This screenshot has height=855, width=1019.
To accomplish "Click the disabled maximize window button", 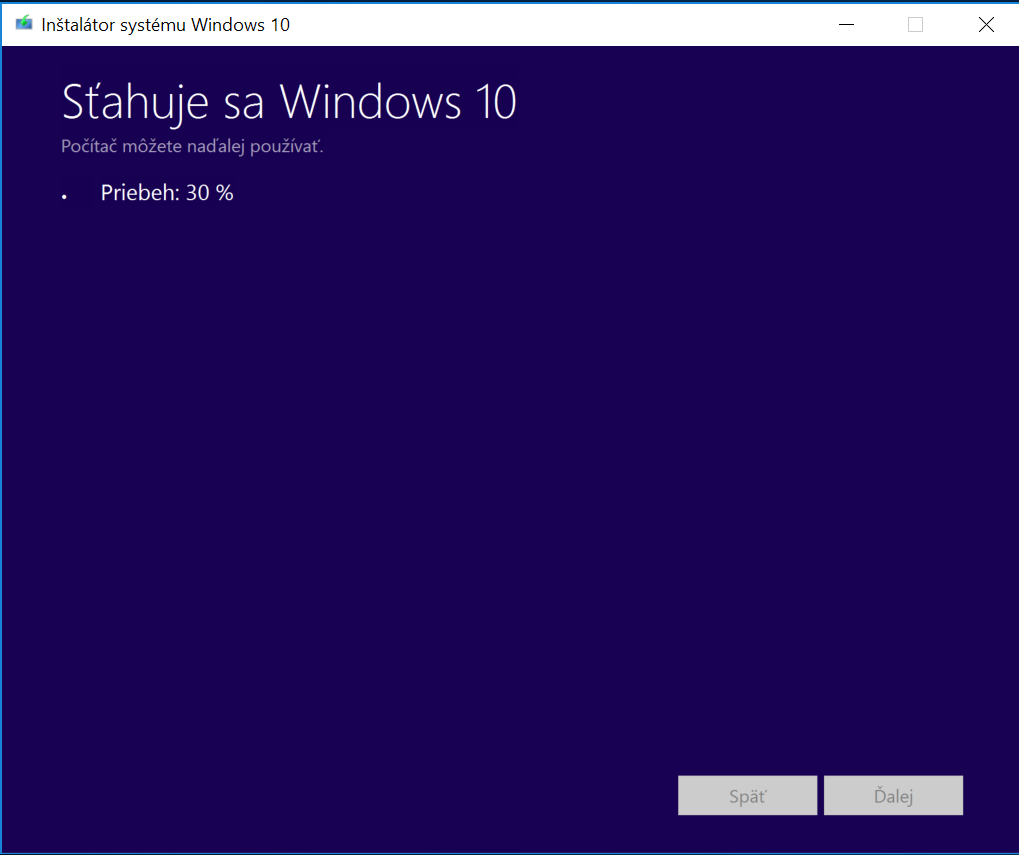I will pos(915,25).
